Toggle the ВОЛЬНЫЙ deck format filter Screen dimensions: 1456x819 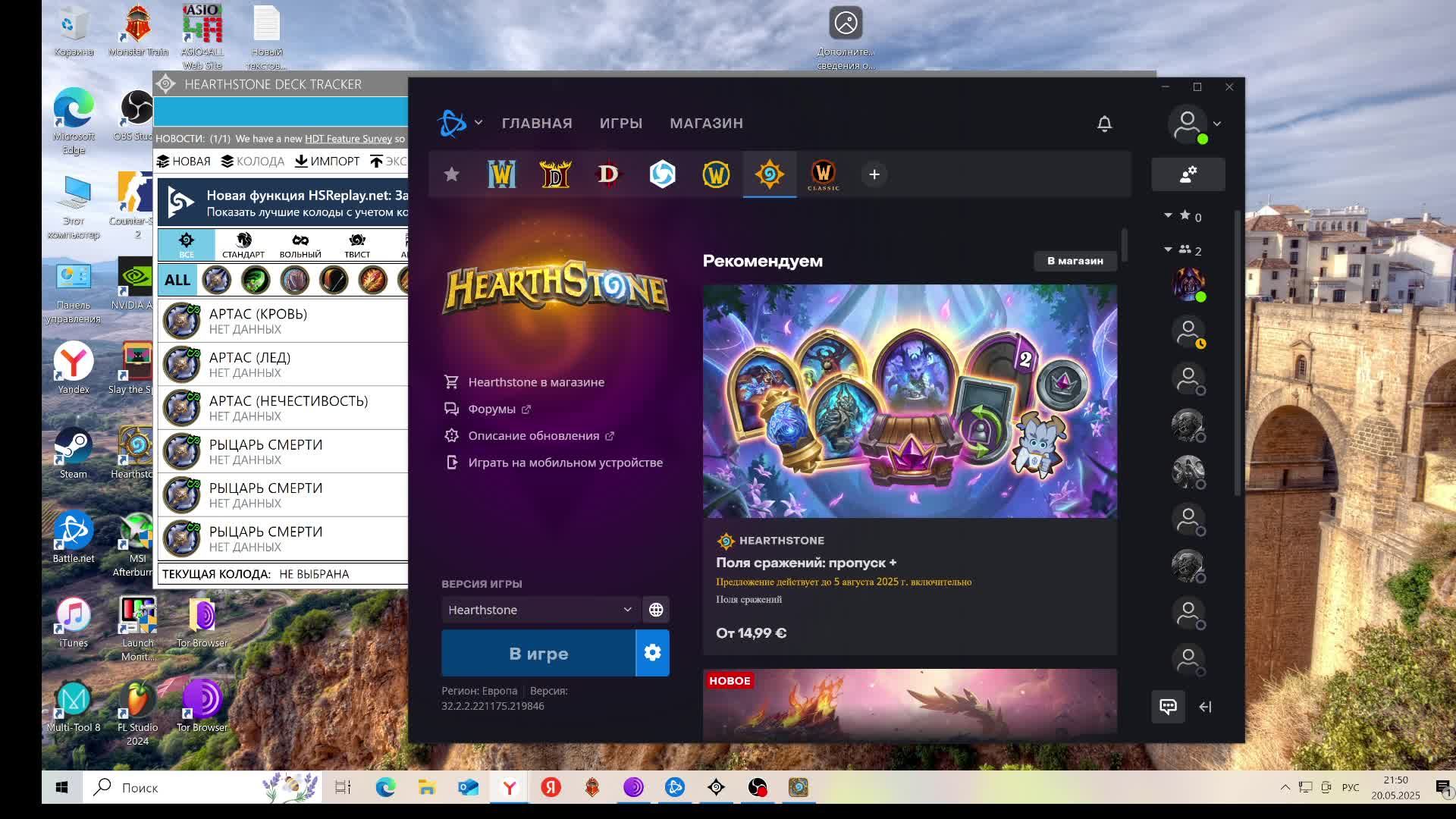(x=300, y=245)
